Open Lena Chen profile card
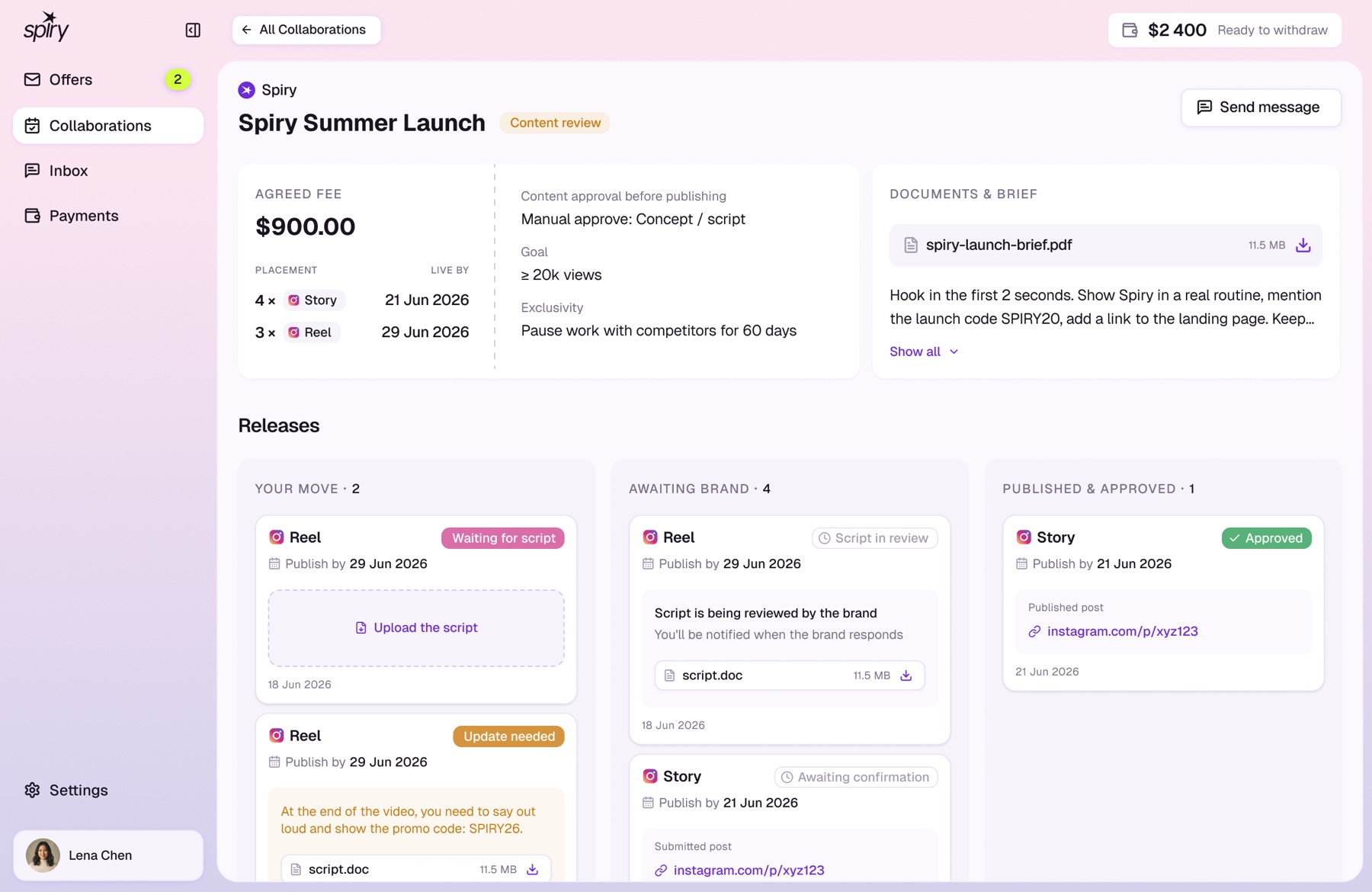Image resolution: width=1372 pixels, height=892 pixels. click(x=108, y=855)
